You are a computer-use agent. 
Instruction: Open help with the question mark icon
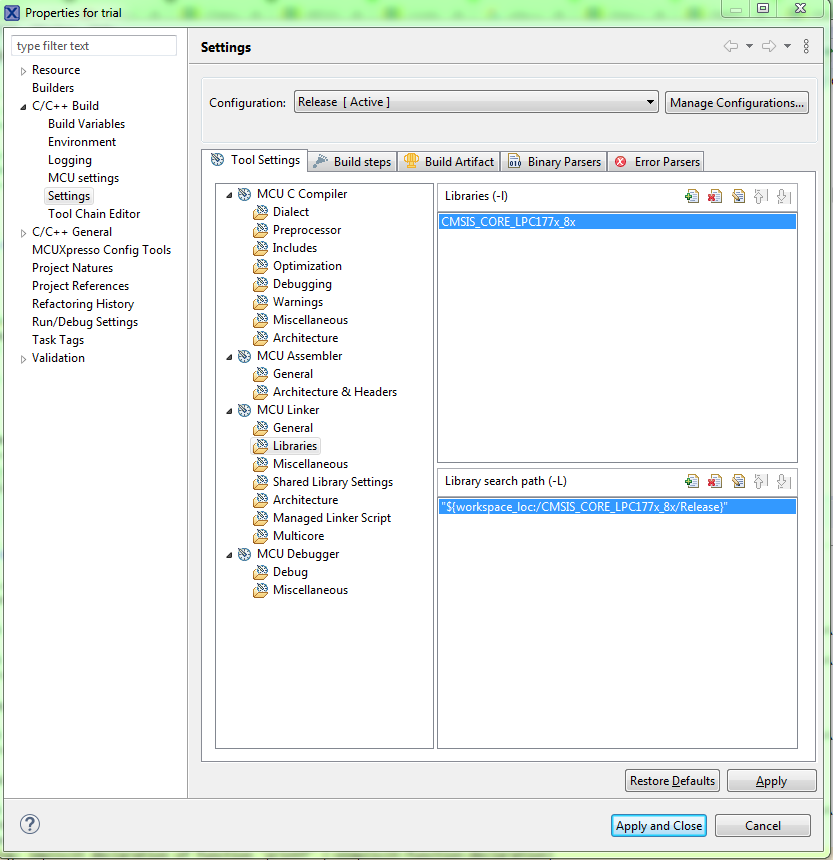(30, 824)
